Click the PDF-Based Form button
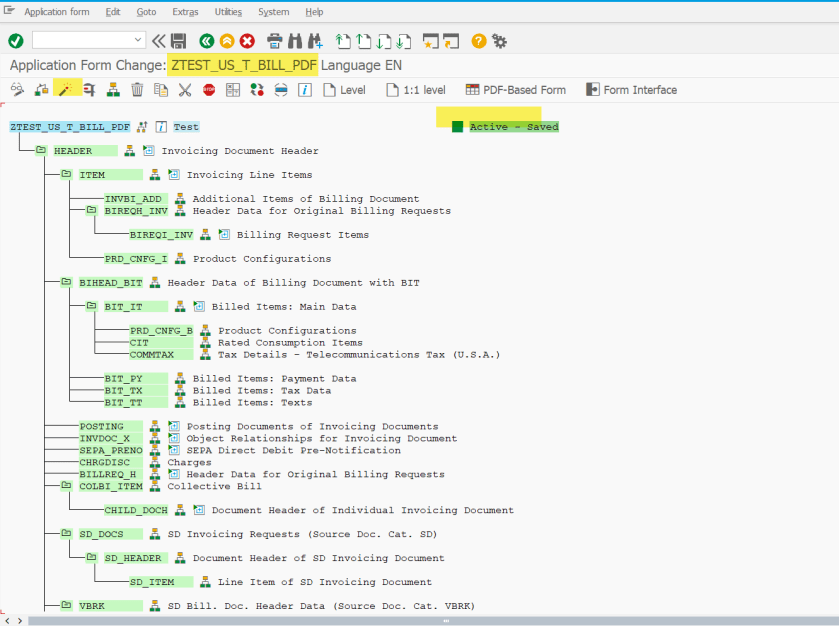This screenshot has width=839, height=626. click(515, 90)
